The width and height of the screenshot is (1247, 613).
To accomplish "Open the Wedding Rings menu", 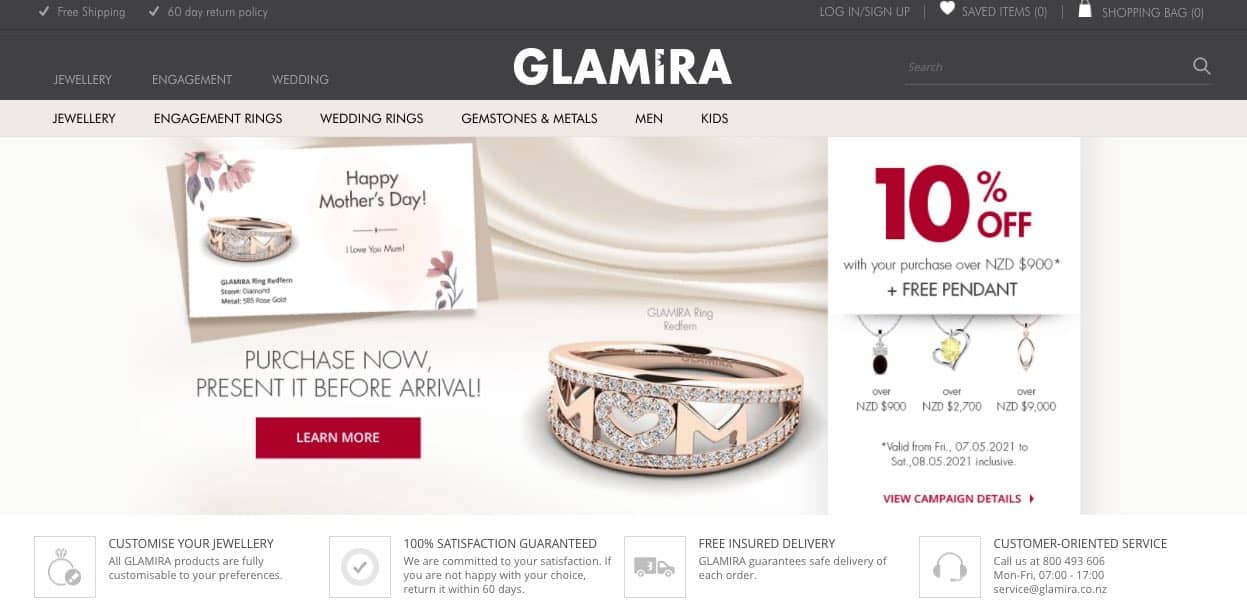I will [x=372, y=118].
